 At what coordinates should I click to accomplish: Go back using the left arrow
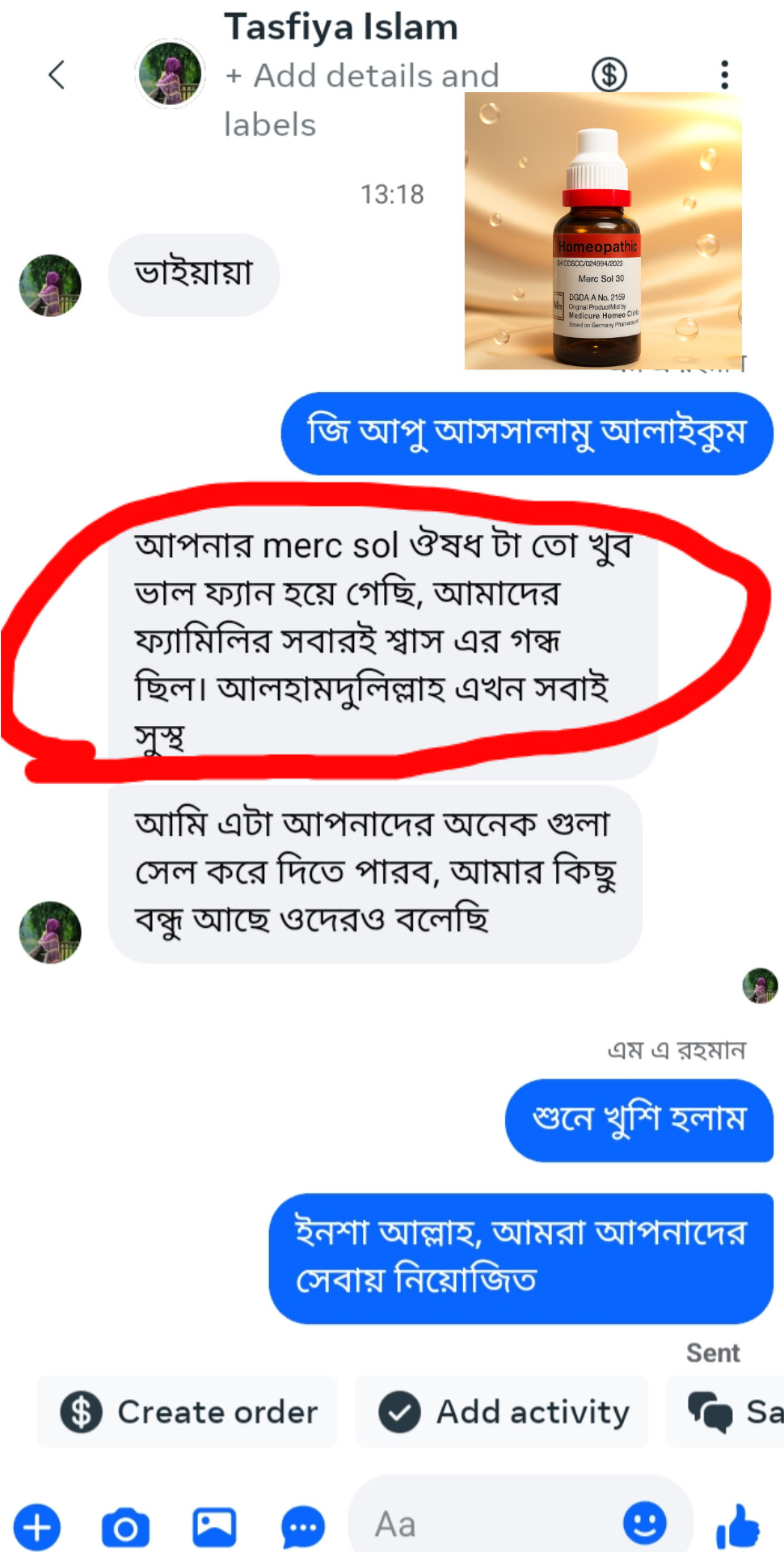[56, 75]
